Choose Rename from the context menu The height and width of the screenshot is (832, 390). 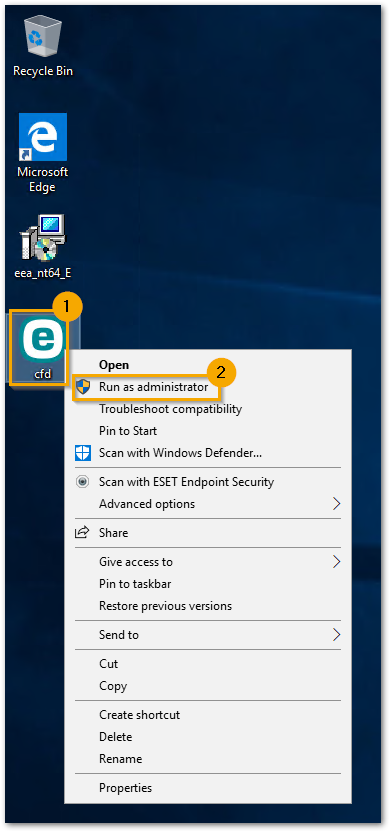pos(208,759)
